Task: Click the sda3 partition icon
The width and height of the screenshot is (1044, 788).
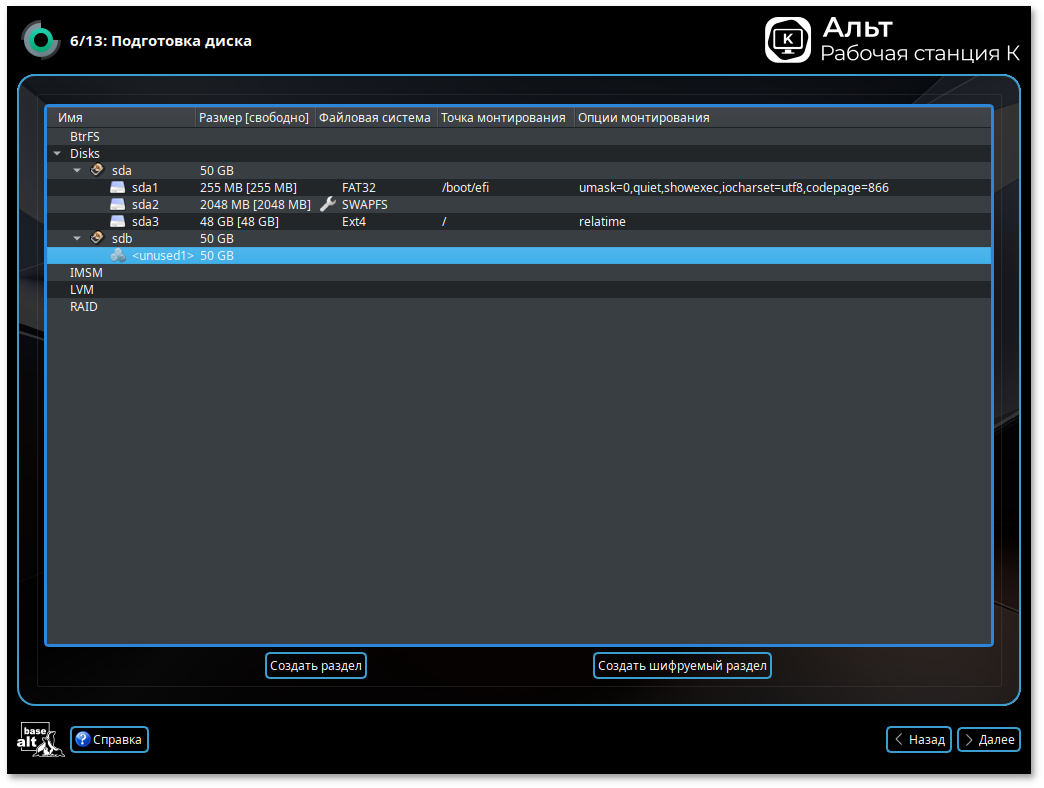Action: [x=118, y=221]
